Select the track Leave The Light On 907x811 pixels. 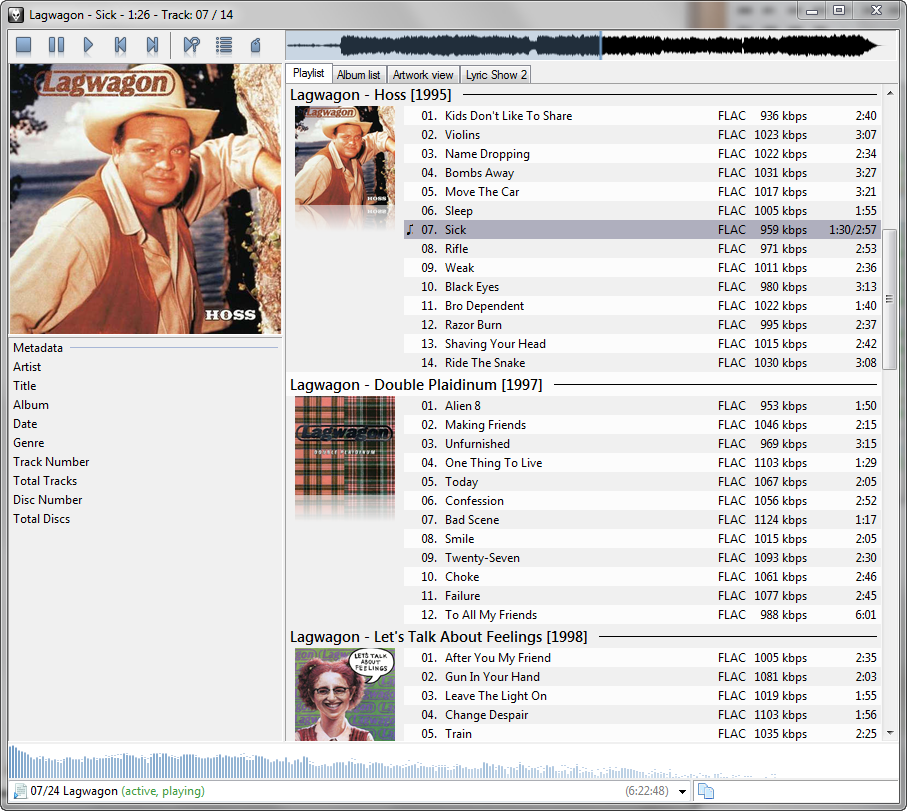tap(642, 696)
